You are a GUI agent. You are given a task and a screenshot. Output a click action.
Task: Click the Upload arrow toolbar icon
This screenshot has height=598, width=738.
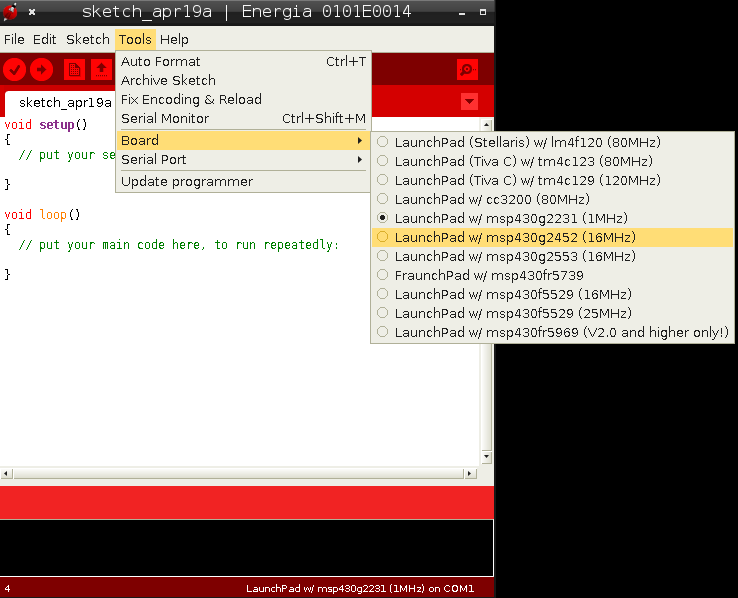[x=41, y=70]
